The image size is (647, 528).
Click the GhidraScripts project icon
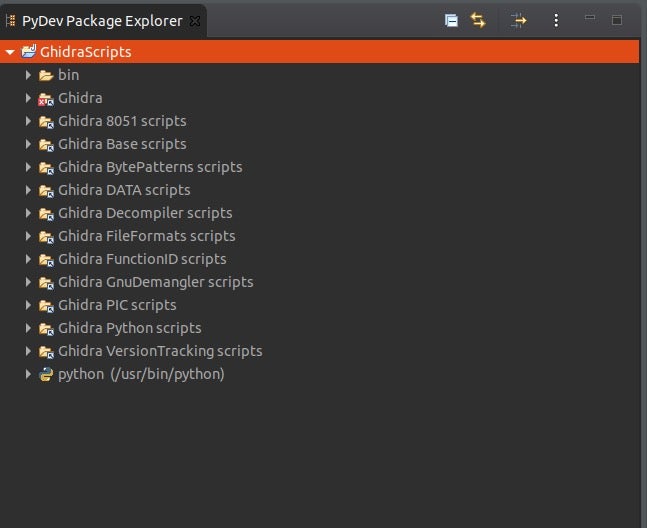point(28,52)
